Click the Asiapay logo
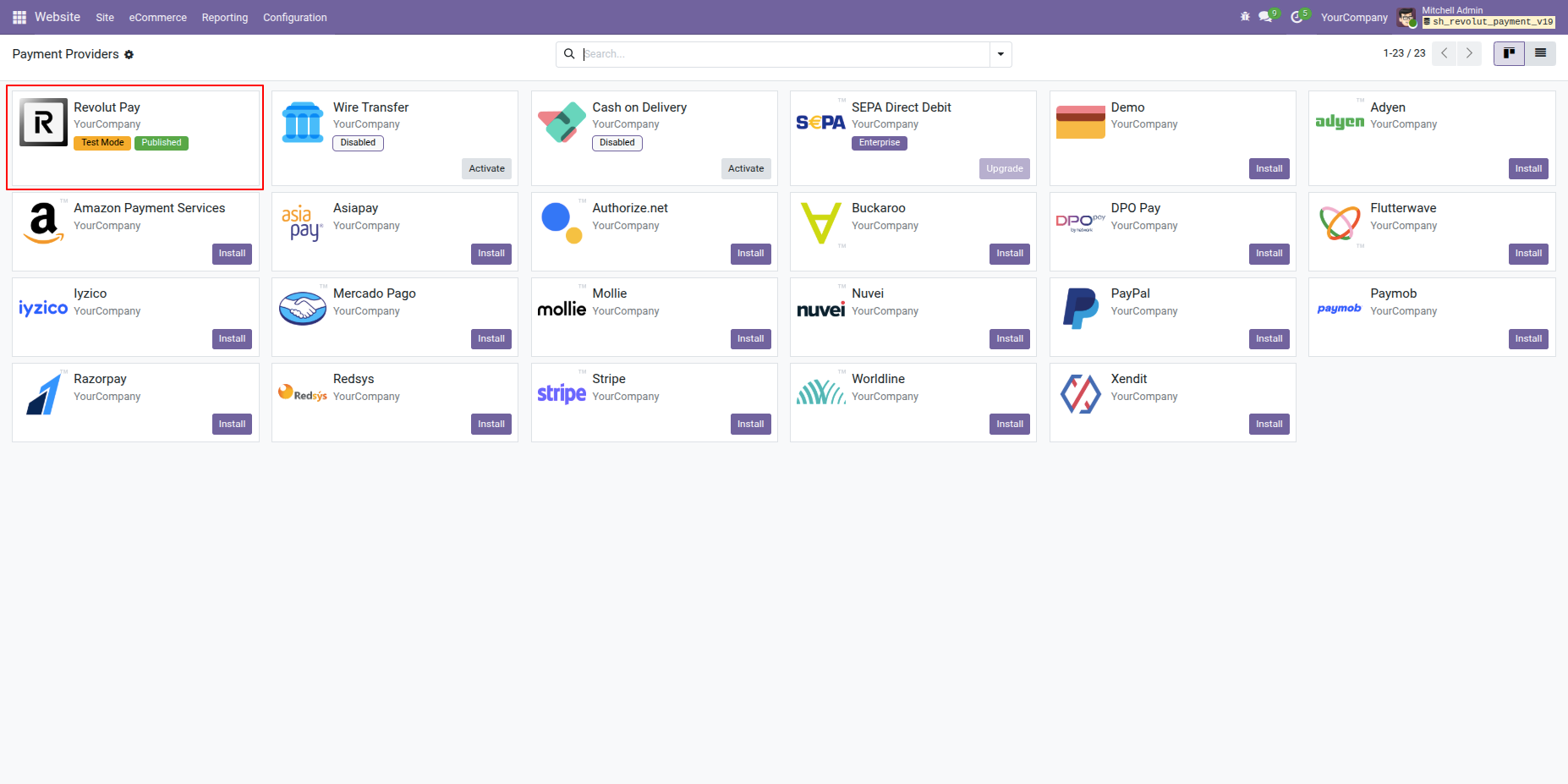1568x784 pixels. coord(303,223)
